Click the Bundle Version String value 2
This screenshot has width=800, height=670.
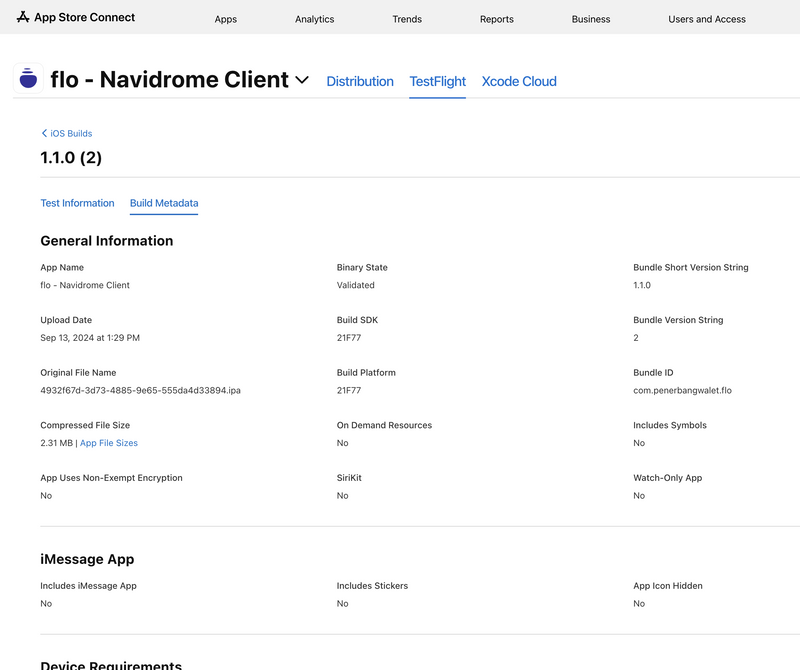[x=636, y=338]
